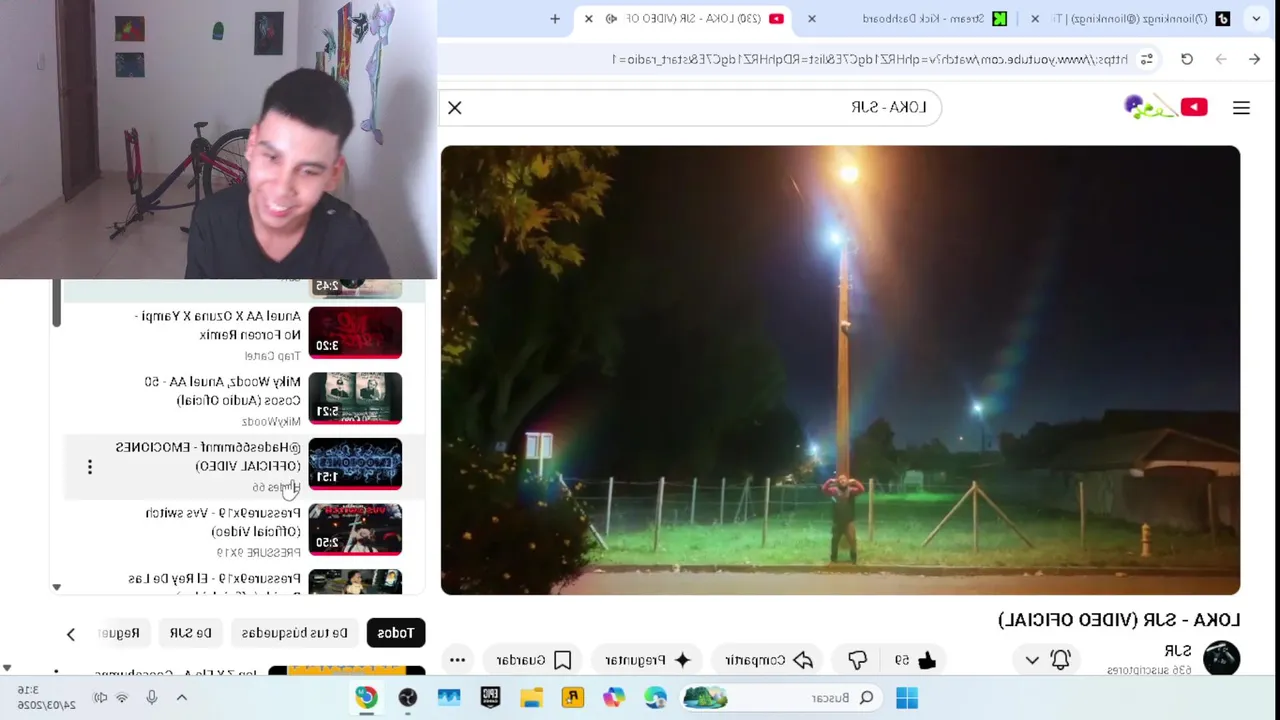Open volume control in tray
This screenshot has height=720, width=1280.
101,698
